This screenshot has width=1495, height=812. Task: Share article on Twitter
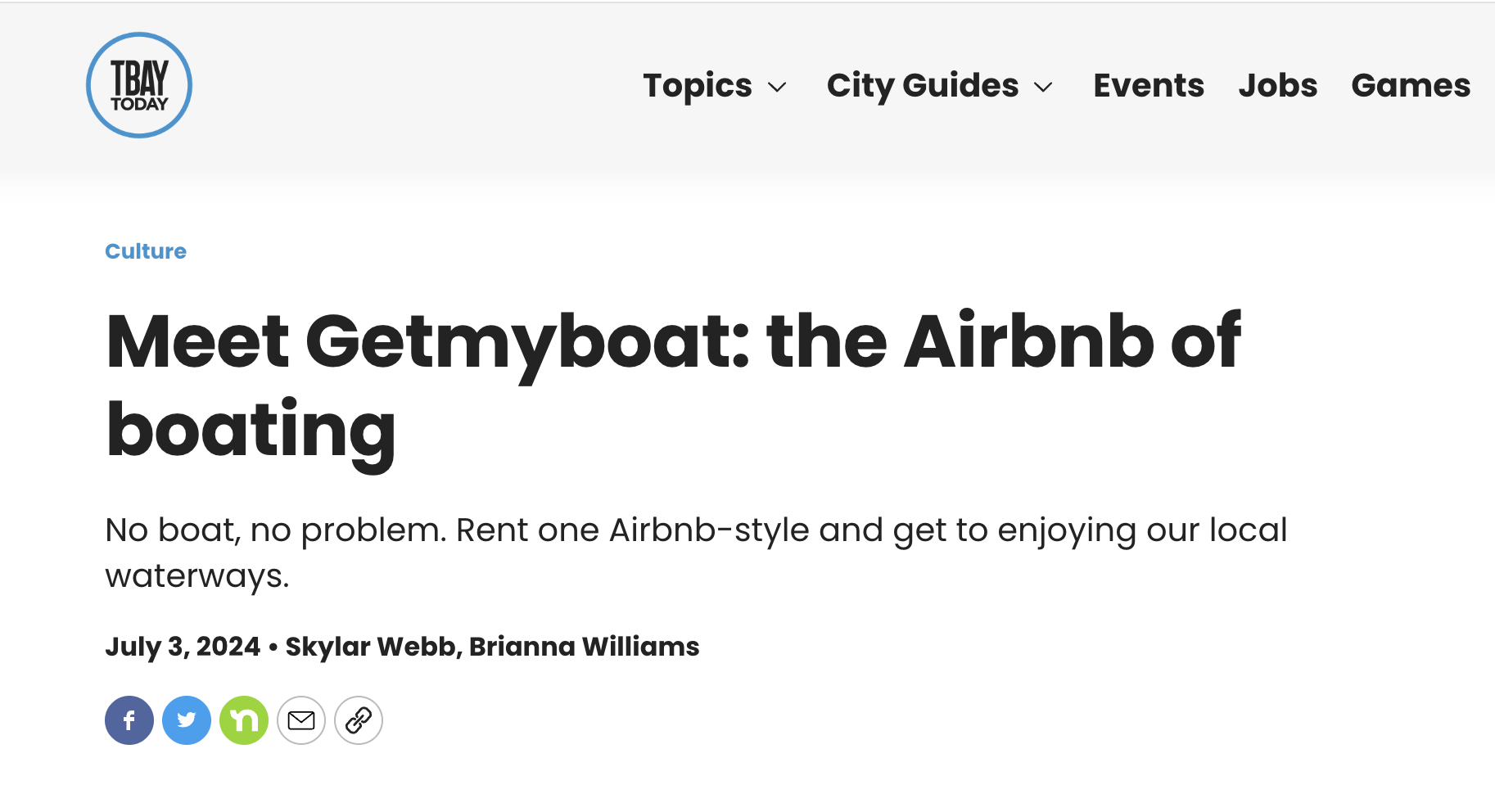click(187, 720)
